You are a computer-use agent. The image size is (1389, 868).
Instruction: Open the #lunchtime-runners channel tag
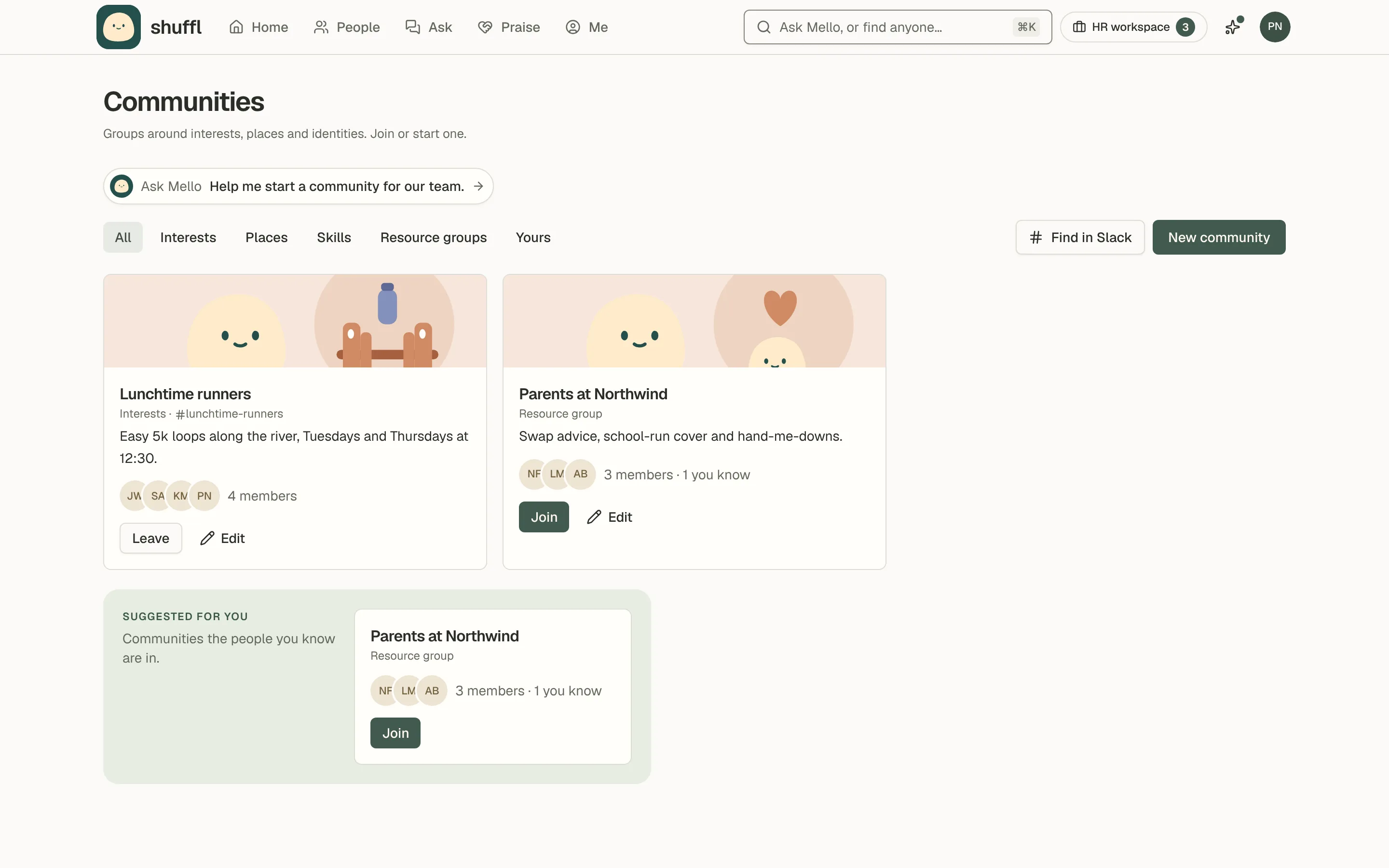[x=229, y=414]
